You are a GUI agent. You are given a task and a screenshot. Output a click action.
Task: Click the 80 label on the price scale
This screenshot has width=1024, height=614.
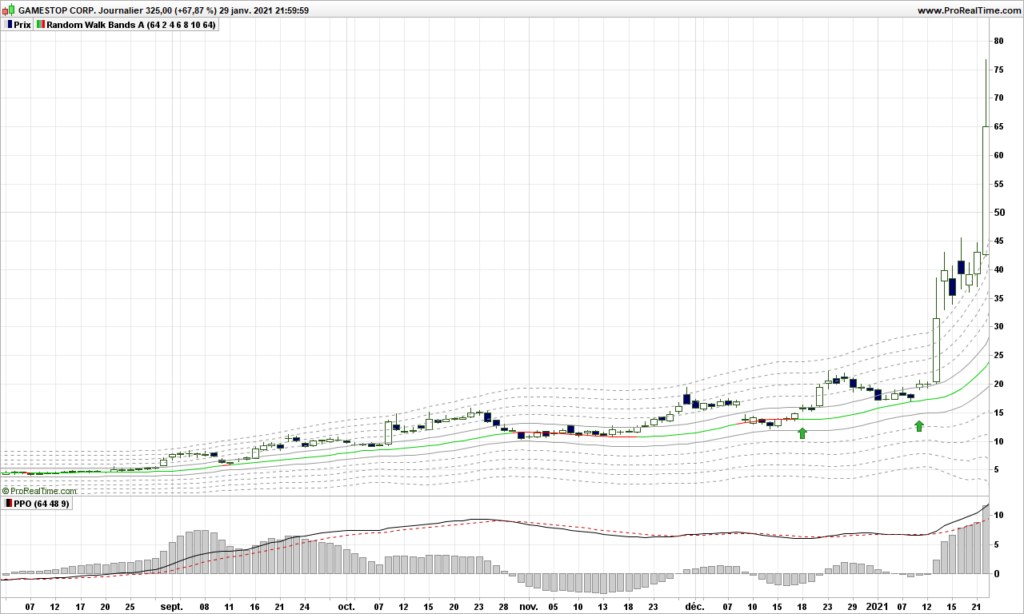[999, 40]
